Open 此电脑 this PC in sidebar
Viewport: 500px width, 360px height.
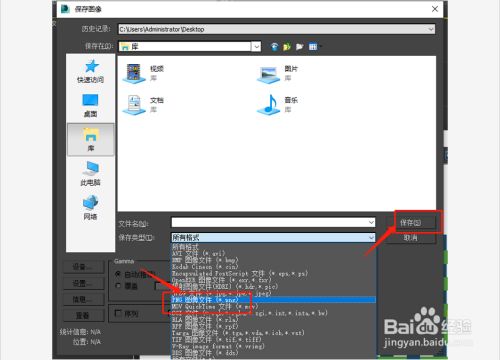point(91,174)
